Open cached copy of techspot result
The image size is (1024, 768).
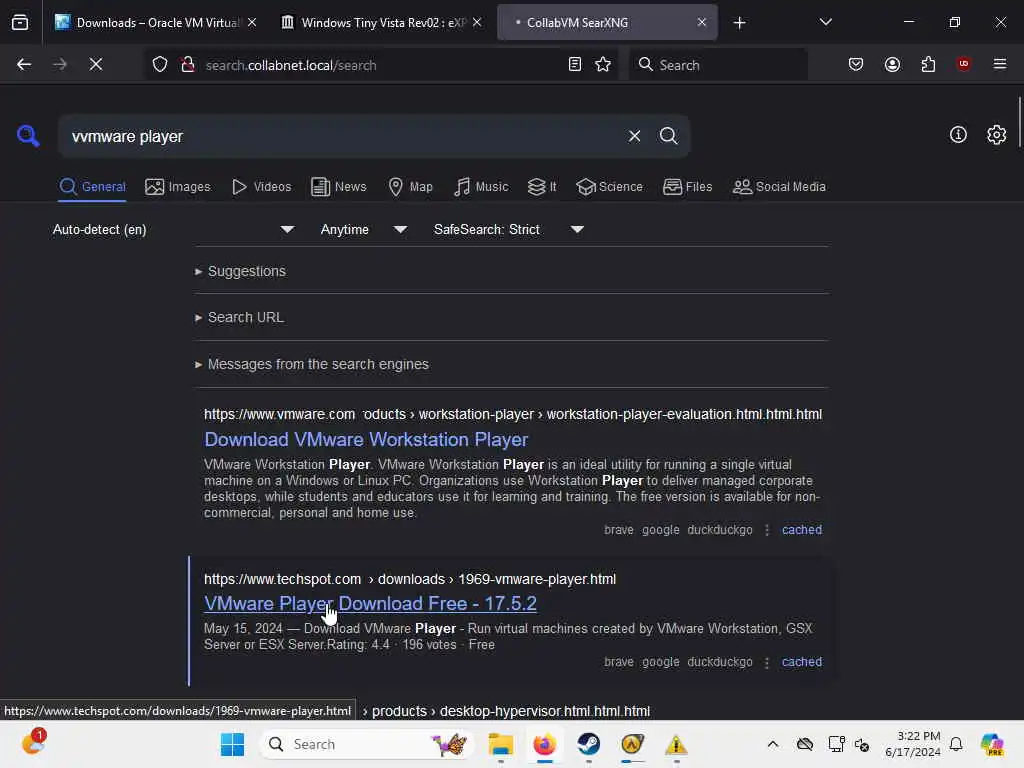tap(801, 662)
